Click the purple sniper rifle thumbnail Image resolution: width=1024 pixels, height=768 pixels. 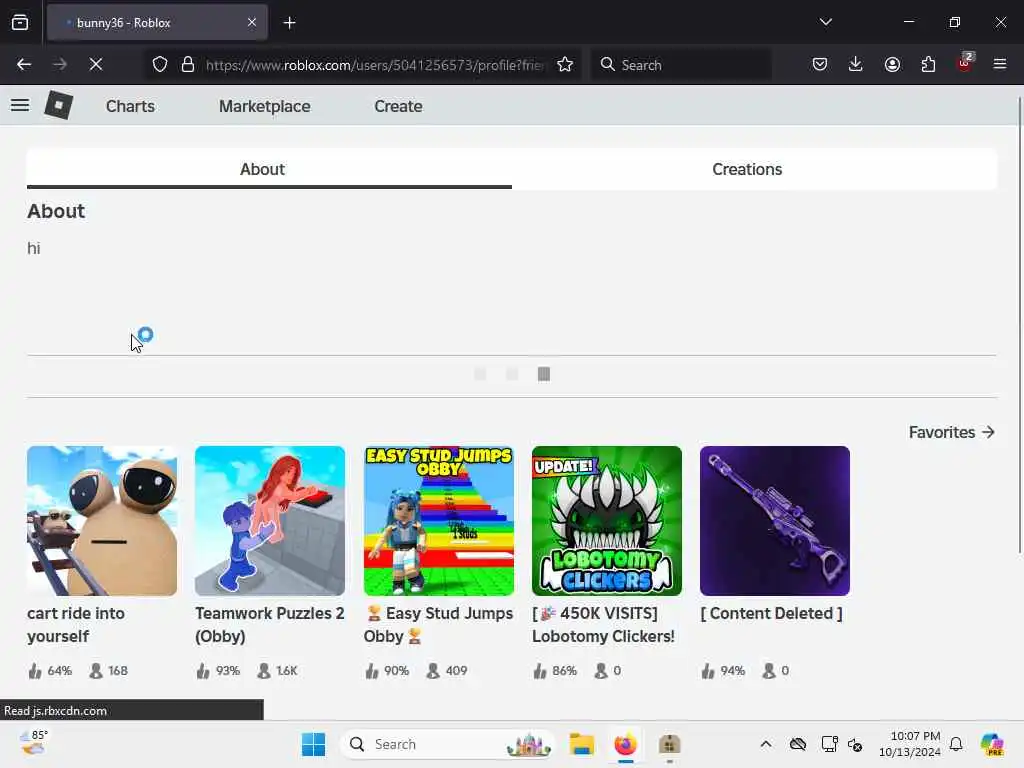(x=775, y=520)
